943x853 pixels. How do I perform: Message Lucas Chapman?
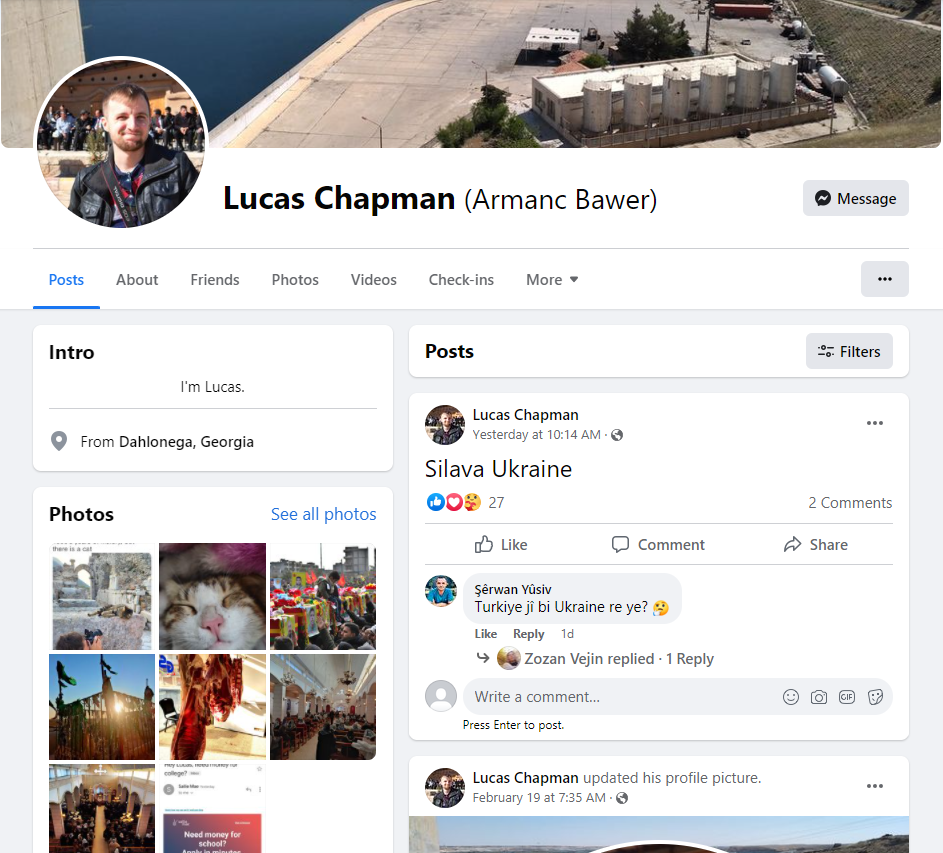pyautogui.click(x=855, y=198)
